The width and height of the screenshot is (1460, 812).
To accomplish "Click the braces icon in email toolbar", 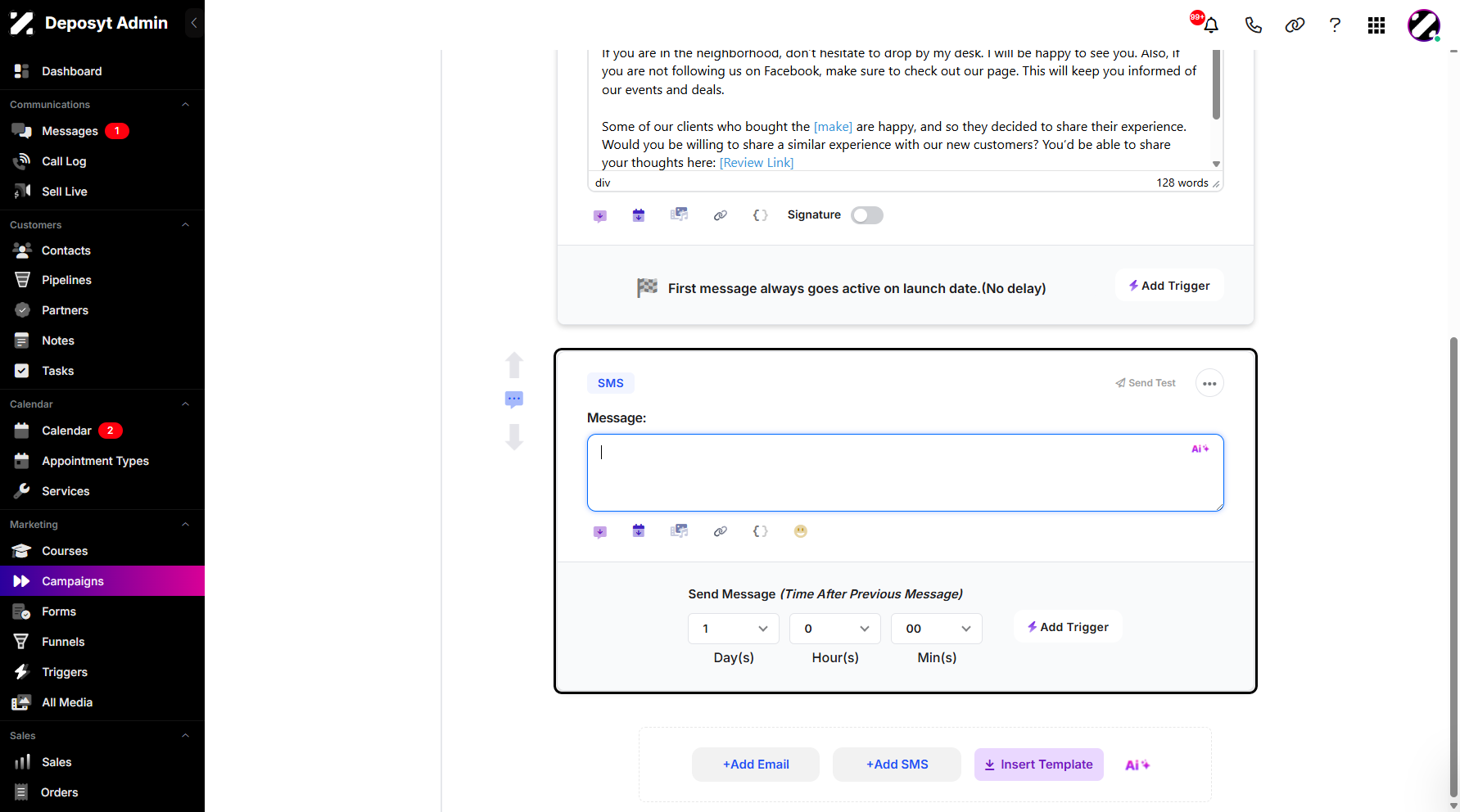I will pyautogui.click(x=760, y=215).
